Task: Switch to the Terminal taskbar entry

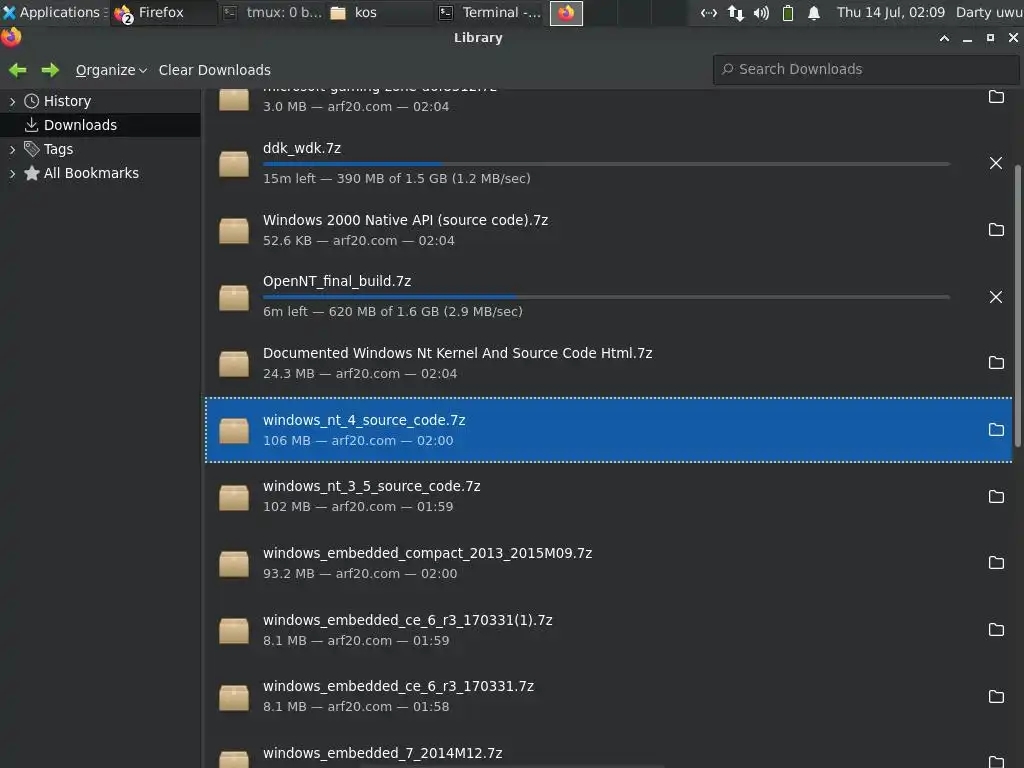Action: pyautogui.click(x=490, y=12)
